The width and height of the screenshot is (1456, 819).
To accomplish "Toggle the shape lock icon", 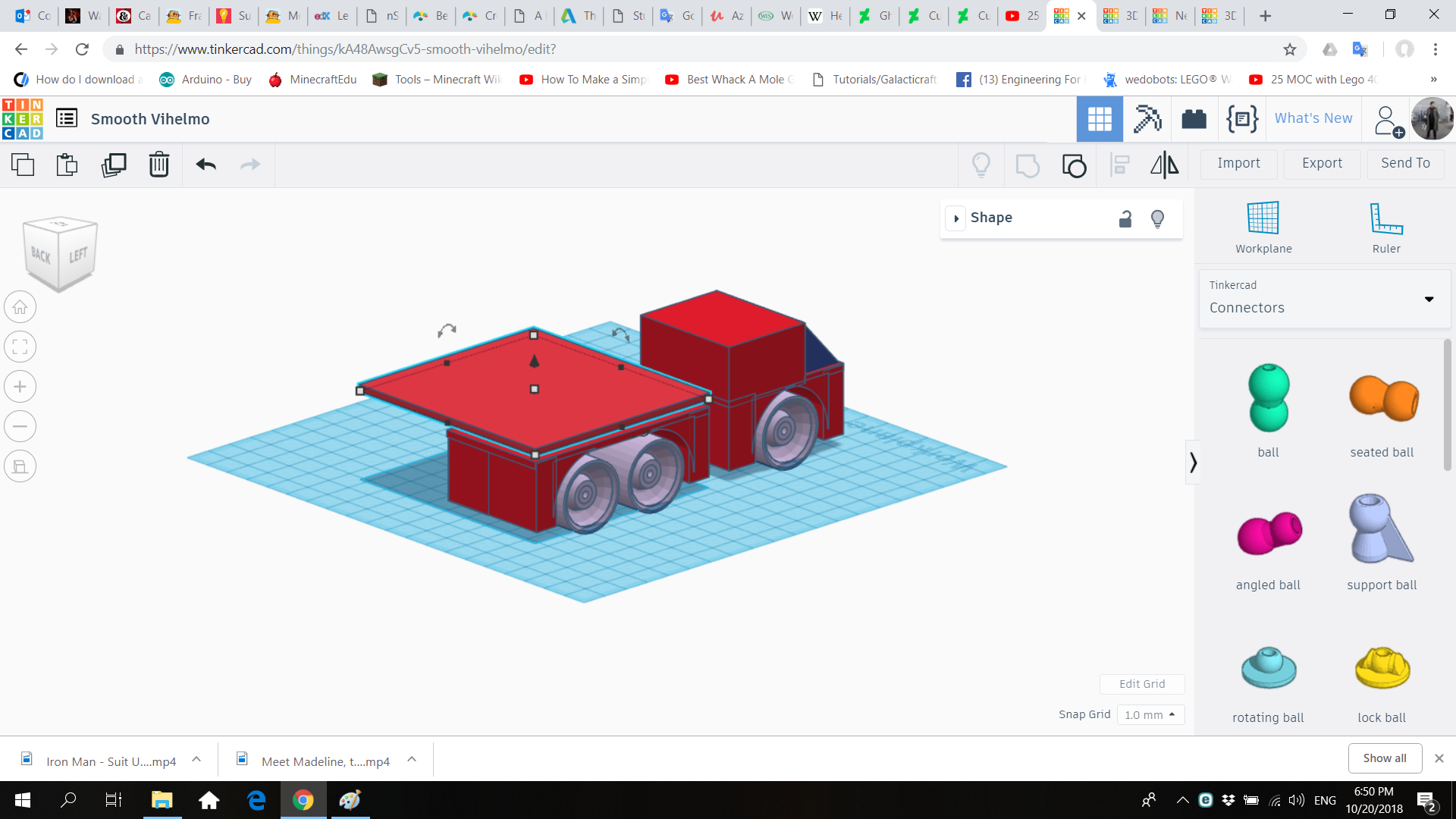I will [1125, 219].
